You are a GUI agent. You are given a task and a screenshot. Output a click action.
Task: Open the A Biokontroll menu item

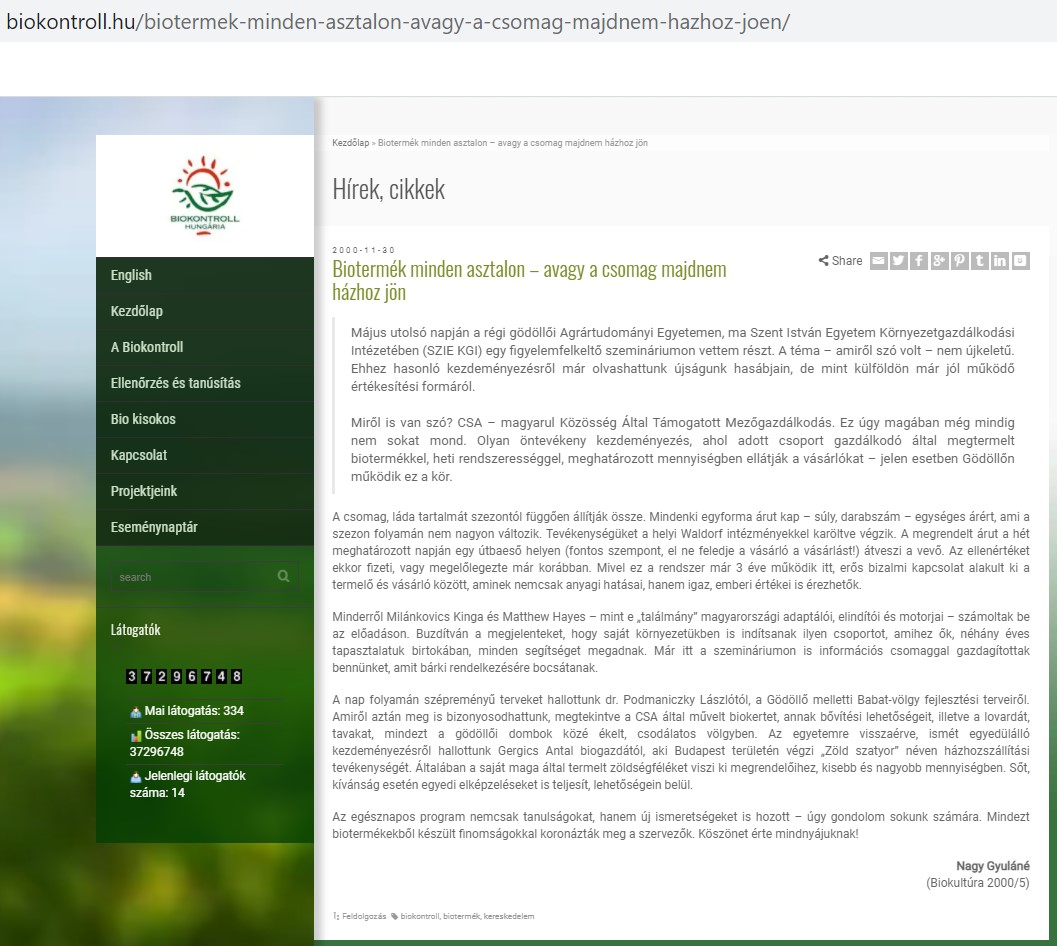[147, 347]
